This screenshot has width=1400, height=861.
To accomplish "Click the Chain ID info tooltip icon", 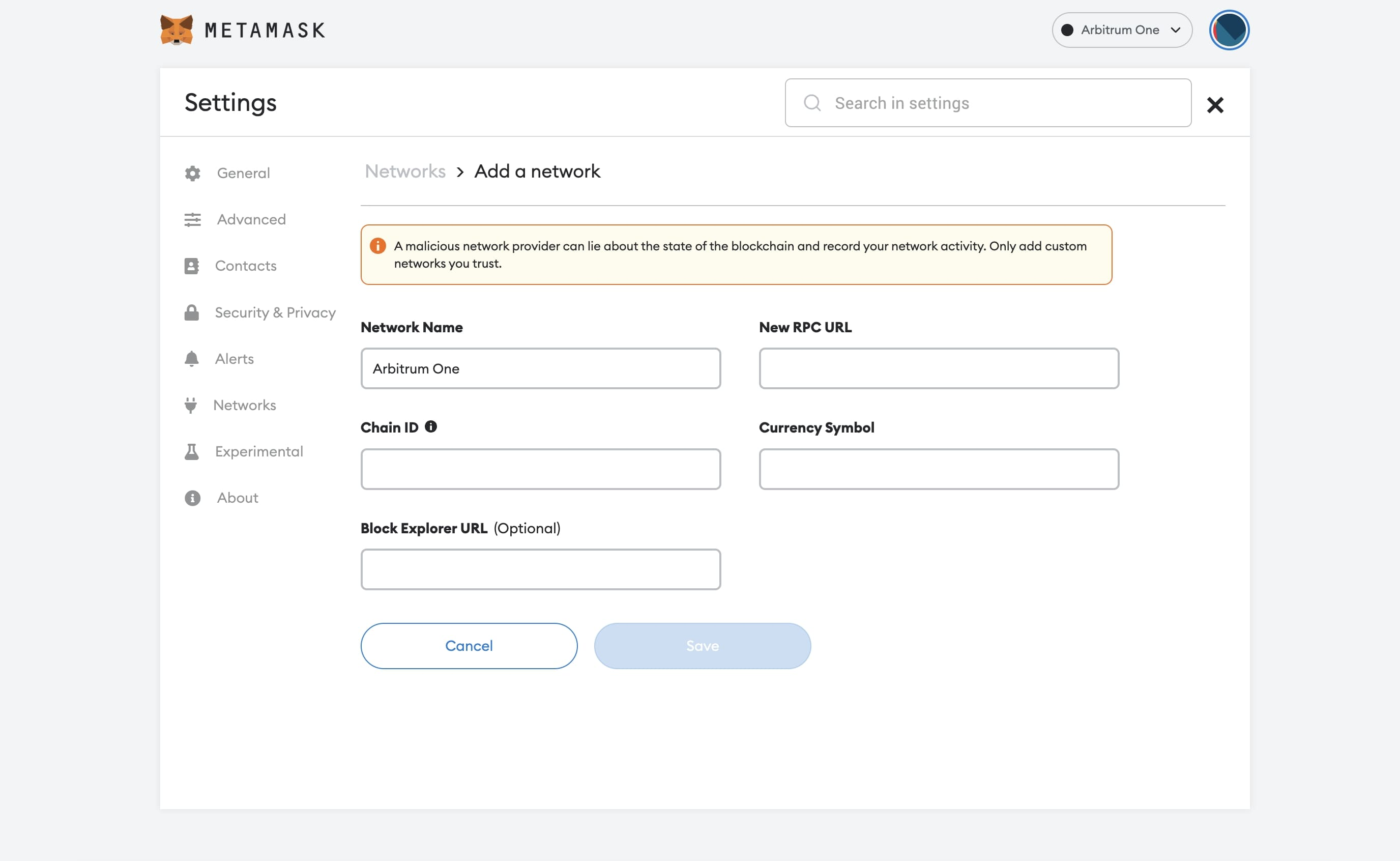I will click(x=431, y=426).
